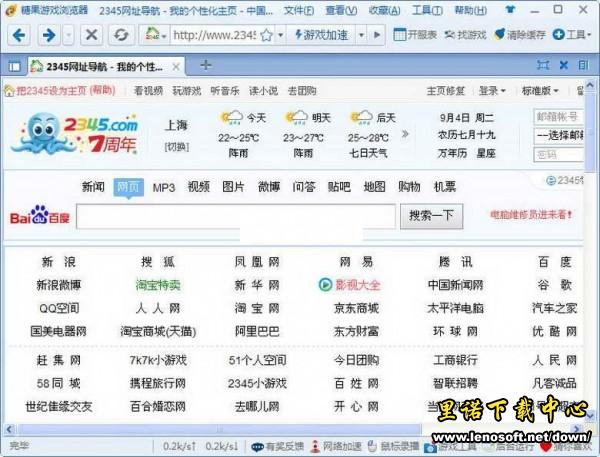Select the 视频 search tab
Viewport: 600px width, 457px height.
[x=198, y=187]
